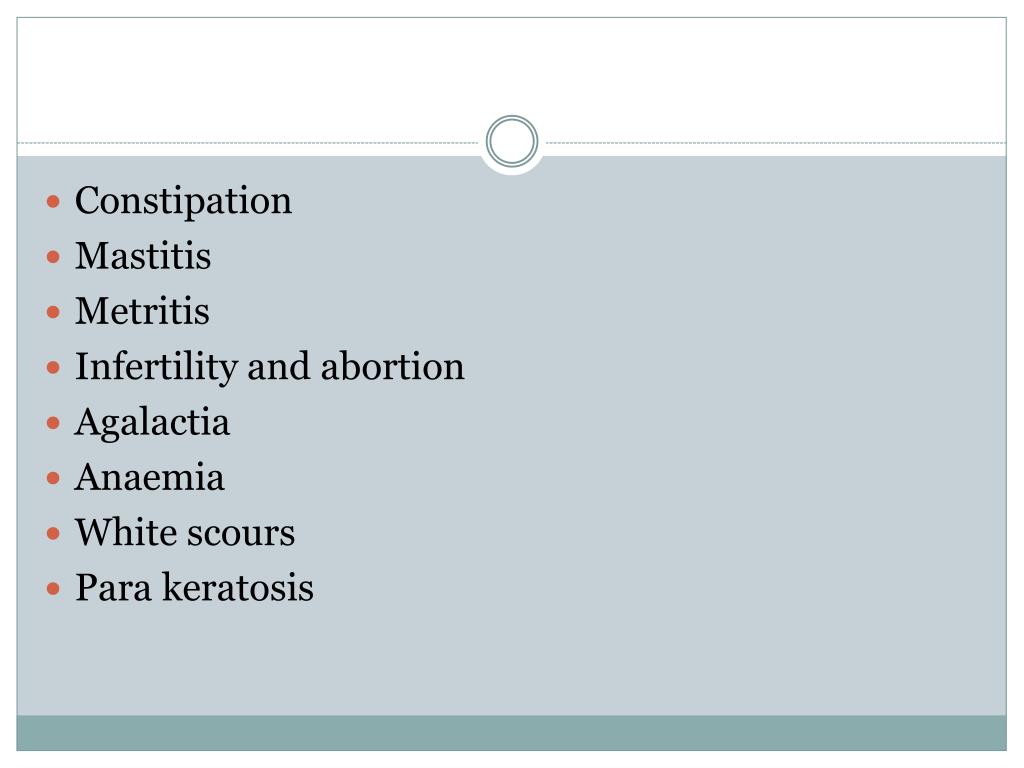The height and width of the screenshot is (768, 1024).
Task: Click the bullet dot beside Constipation
Action: [54, 202]
